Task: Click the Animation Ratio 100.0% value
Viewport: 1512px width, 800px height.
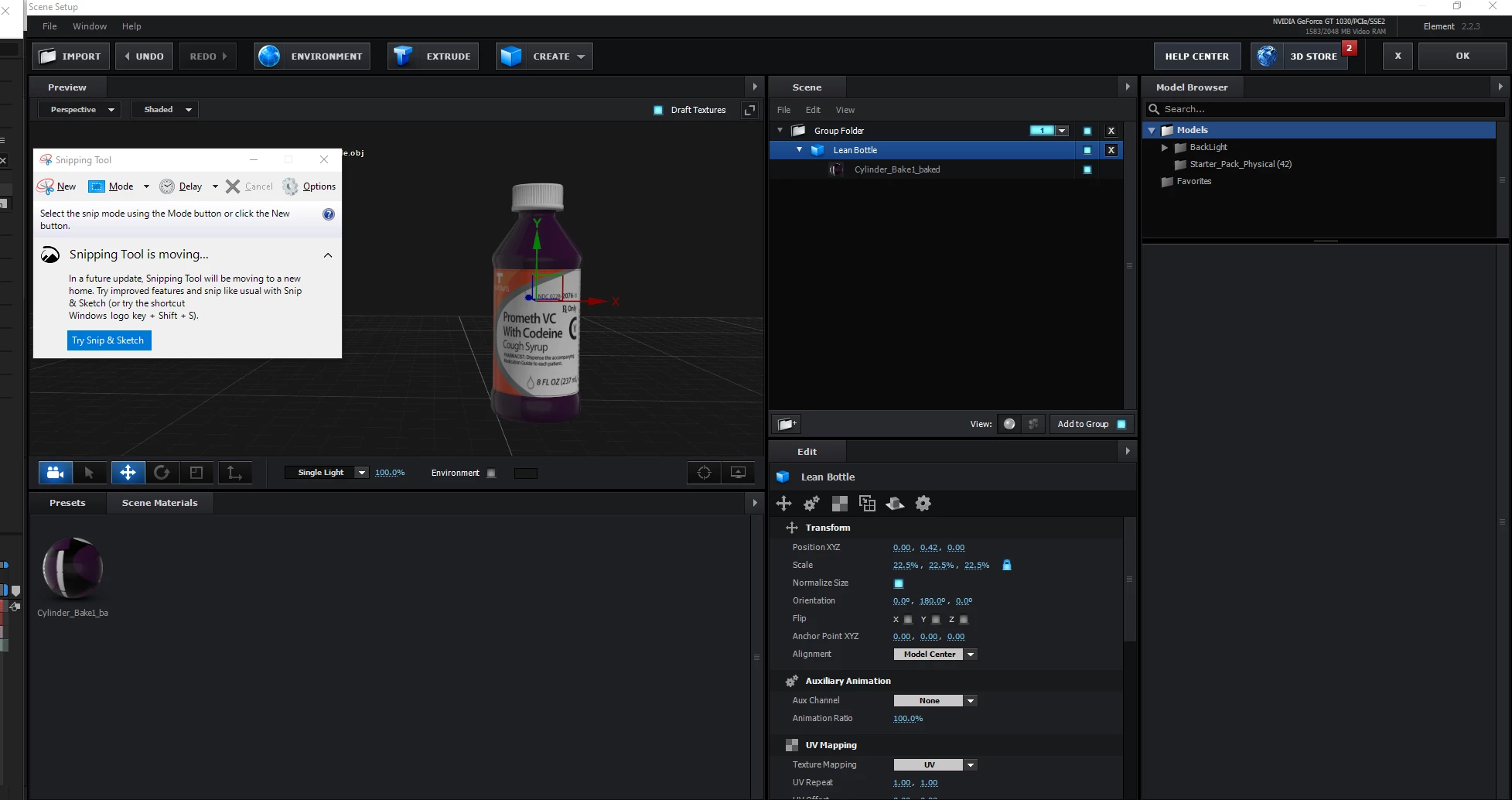Action: pyautogui.click(x=908, y=719)
